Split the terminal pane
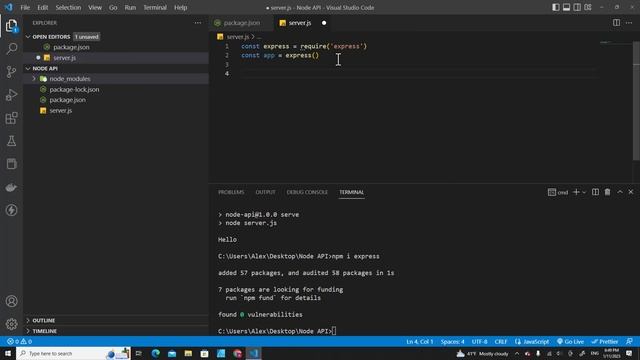 point(596,192)
